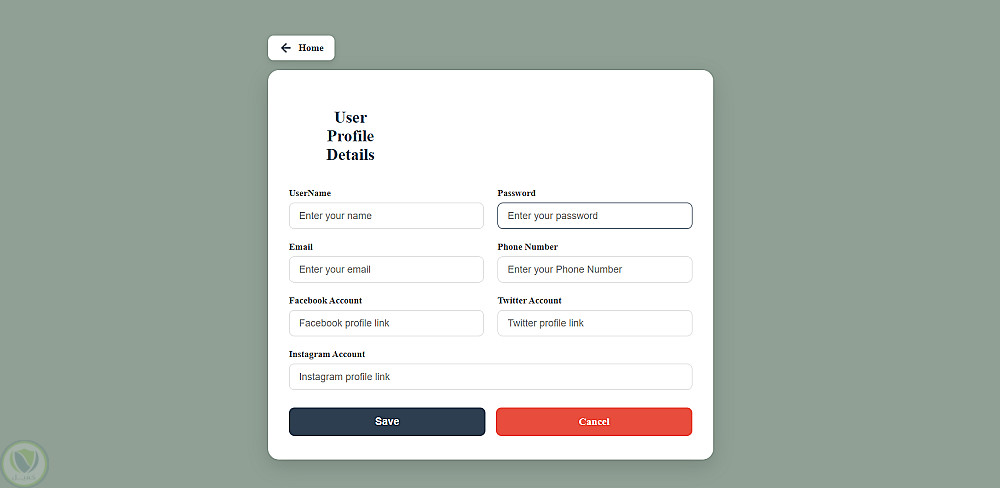
Task: Focus the UserName input field
Action: point(386,216)
